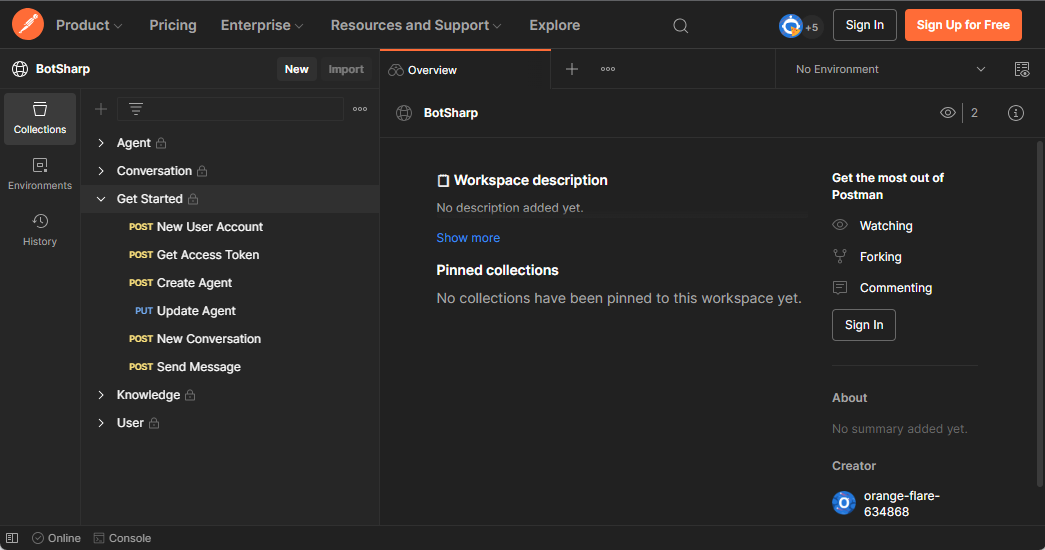Open the Product menu dropdown

pyautogui.click(x=89, y=25)
